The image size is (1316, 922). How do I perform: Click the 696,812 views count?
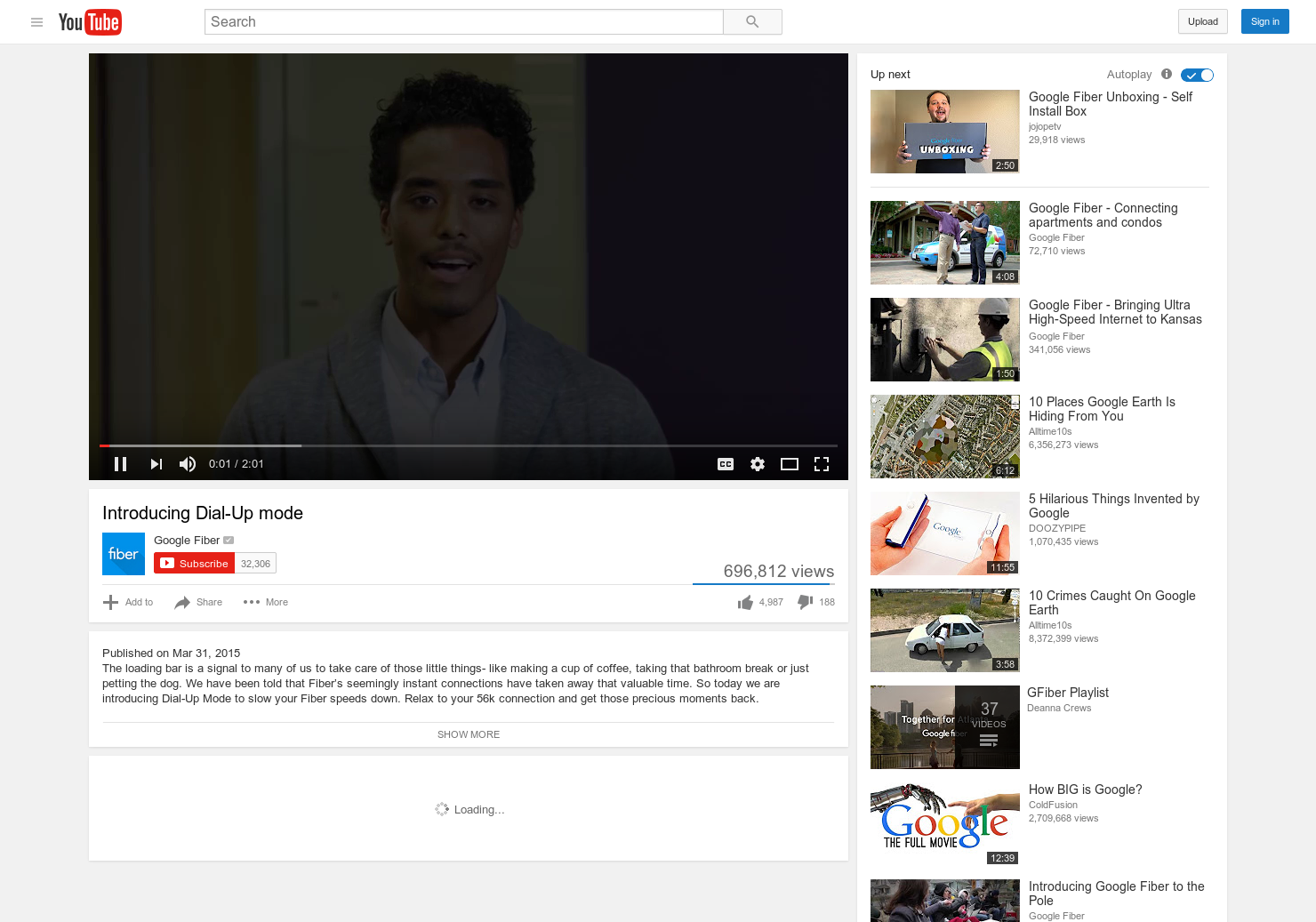coord(779,572)
